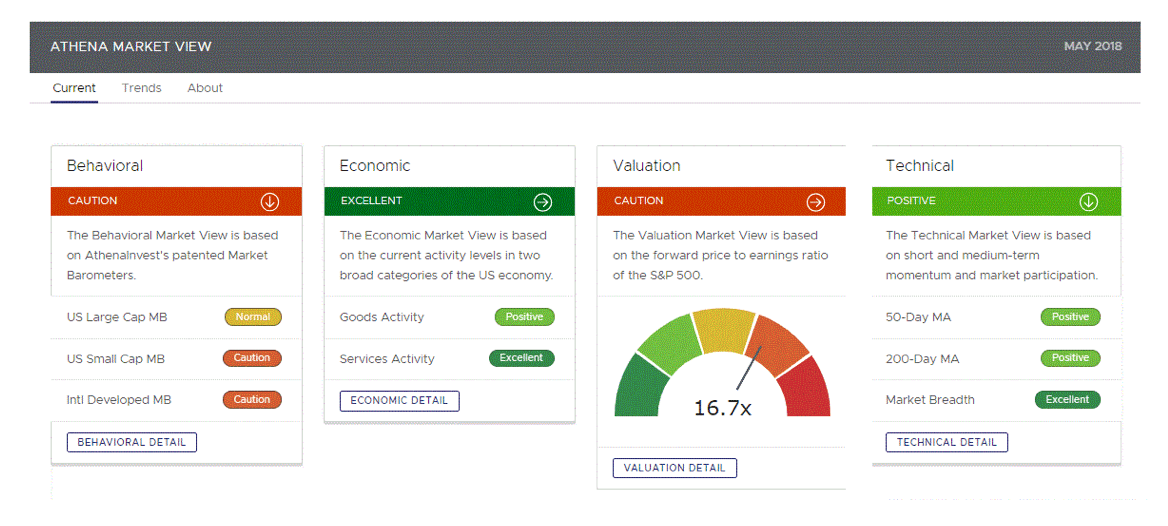1168x526 pixels.
Task: Click the down arrow icon in Technical header
Action: (1088, 201)
